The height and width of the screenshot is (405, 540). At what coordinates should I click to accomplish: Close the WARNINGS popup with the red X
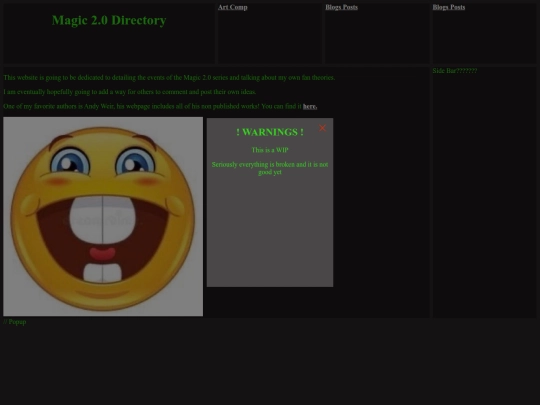pos(322,128)
